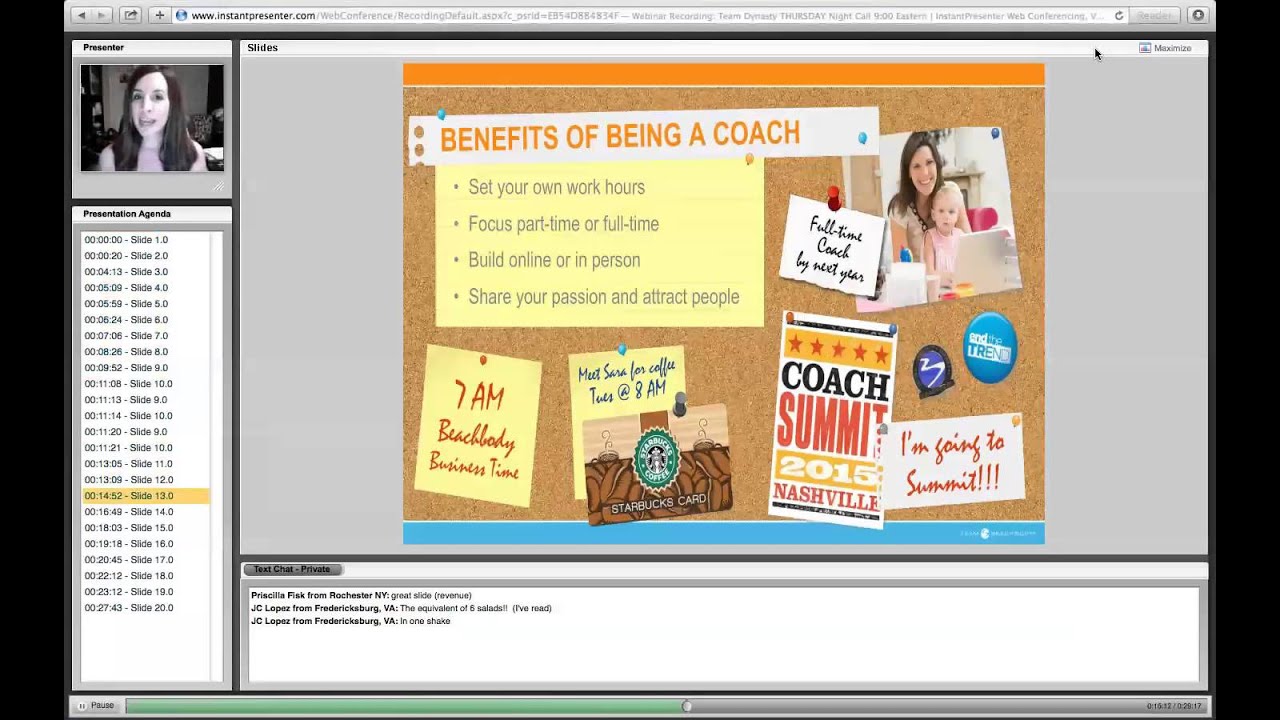Reload the page with the refresh icon
1280x720 pixels.
coord(1119,16)
